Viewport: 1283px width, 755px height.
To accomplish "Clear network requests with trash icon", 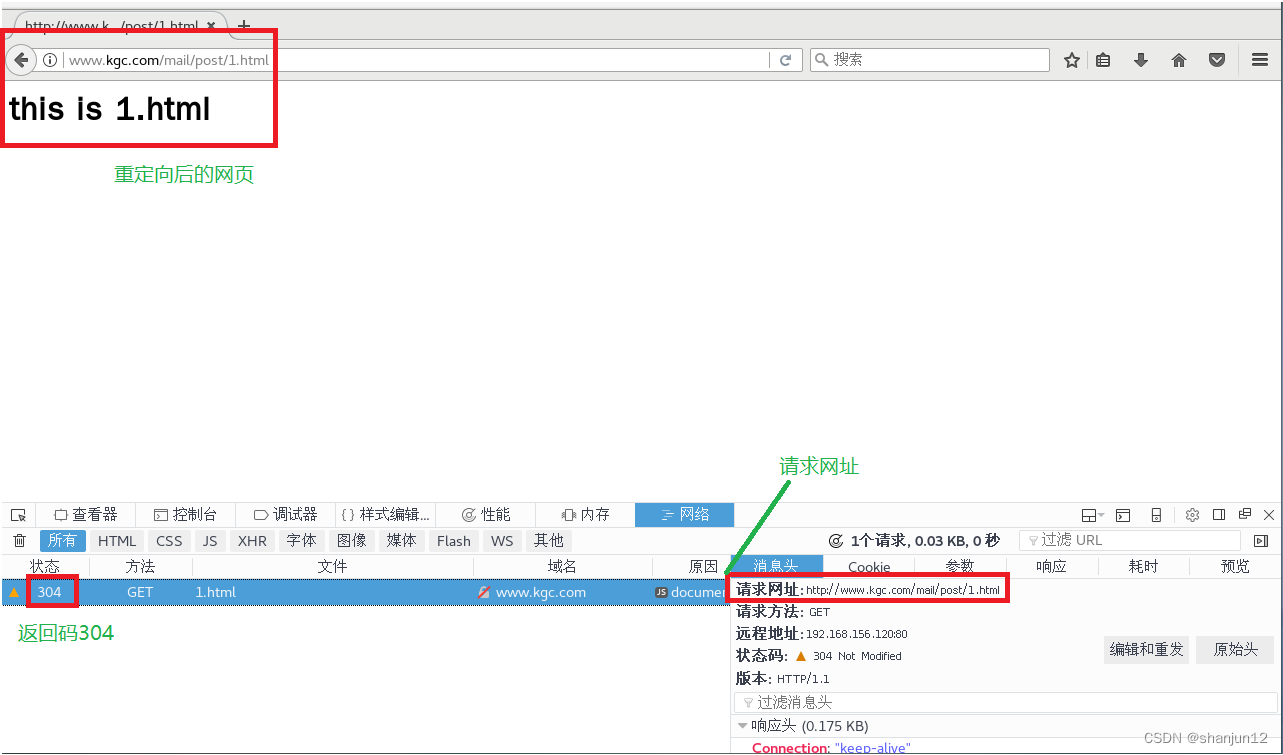I will tap(18, 540).
